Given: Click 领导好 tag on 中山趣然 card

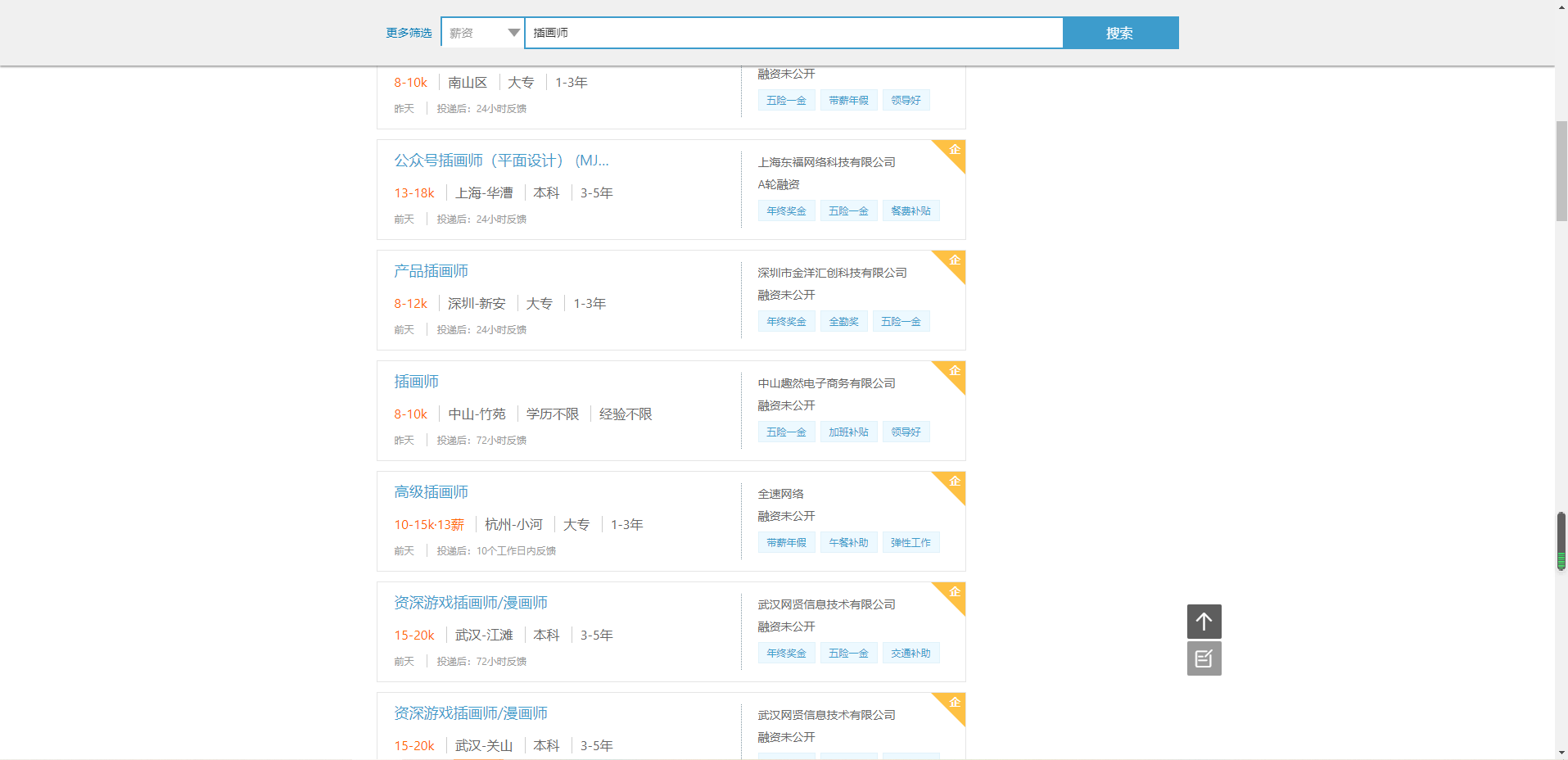Looking at the screenshot, I should [906, 432].
